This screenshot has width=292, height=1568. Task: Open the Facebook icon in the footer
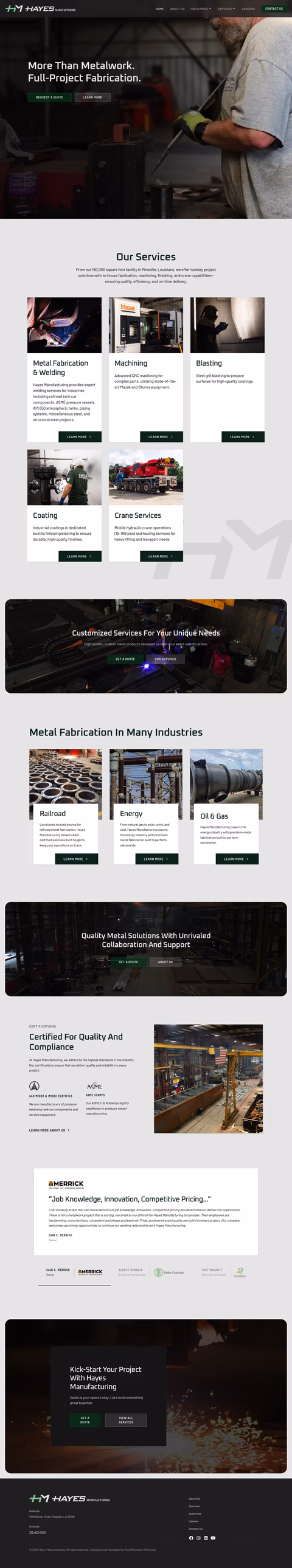pos(191,1538)
